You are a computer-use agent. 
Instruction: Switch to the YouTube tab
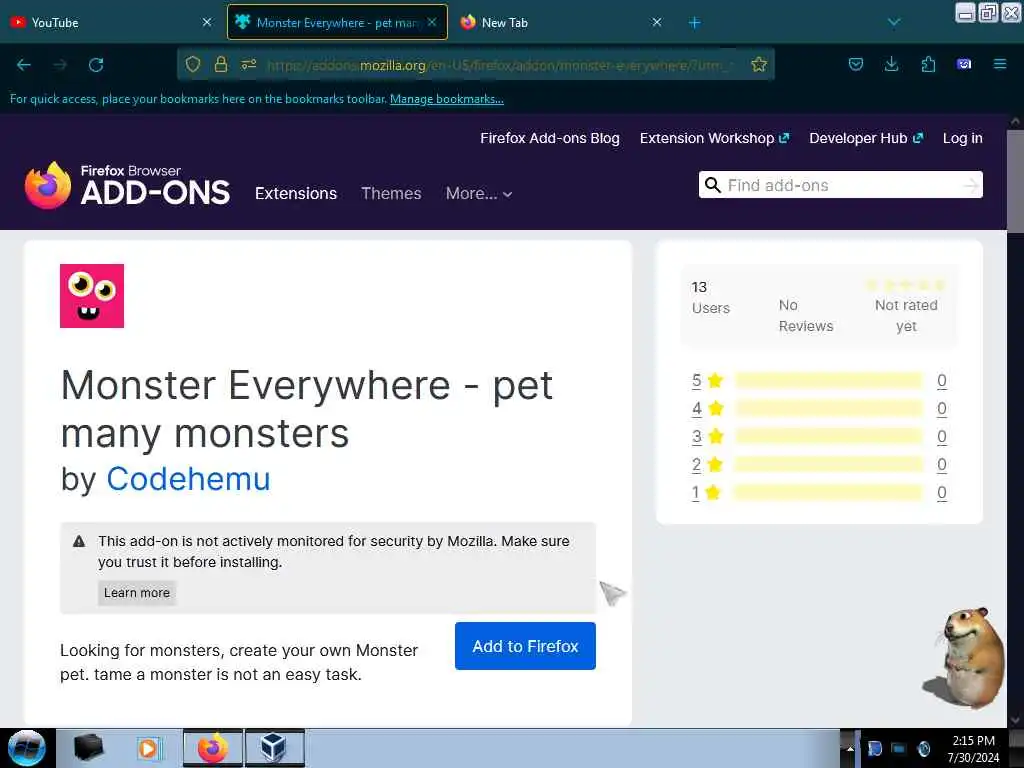pyautogui.click(x=110, y=23)
